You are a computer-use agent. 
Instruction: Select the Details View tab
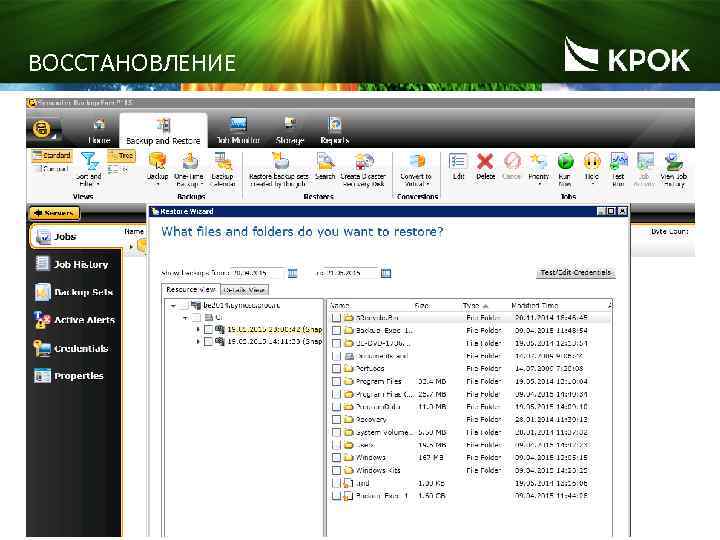pos(244,290)
